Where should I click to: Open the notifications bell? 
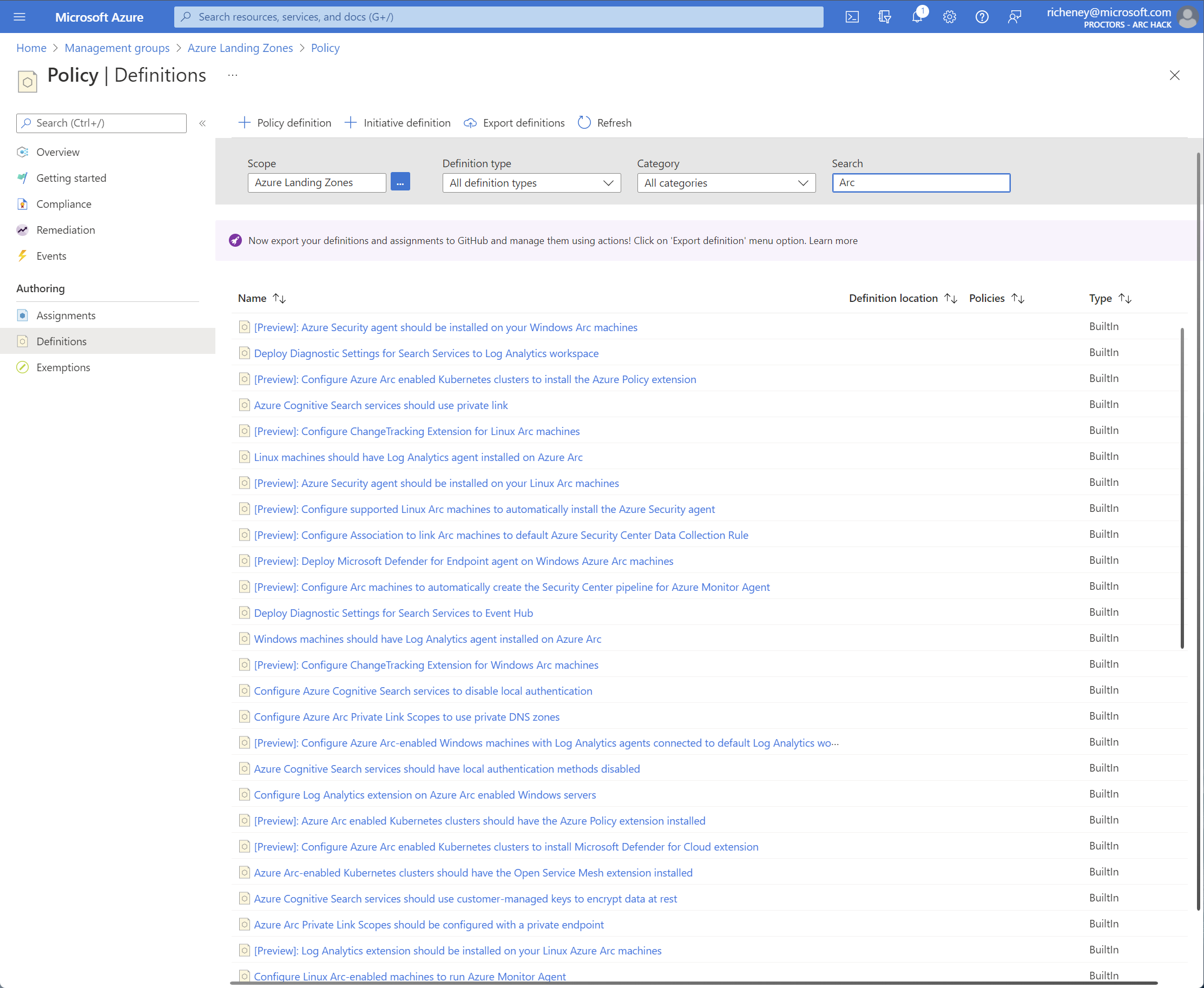click(x=917, y=17)
